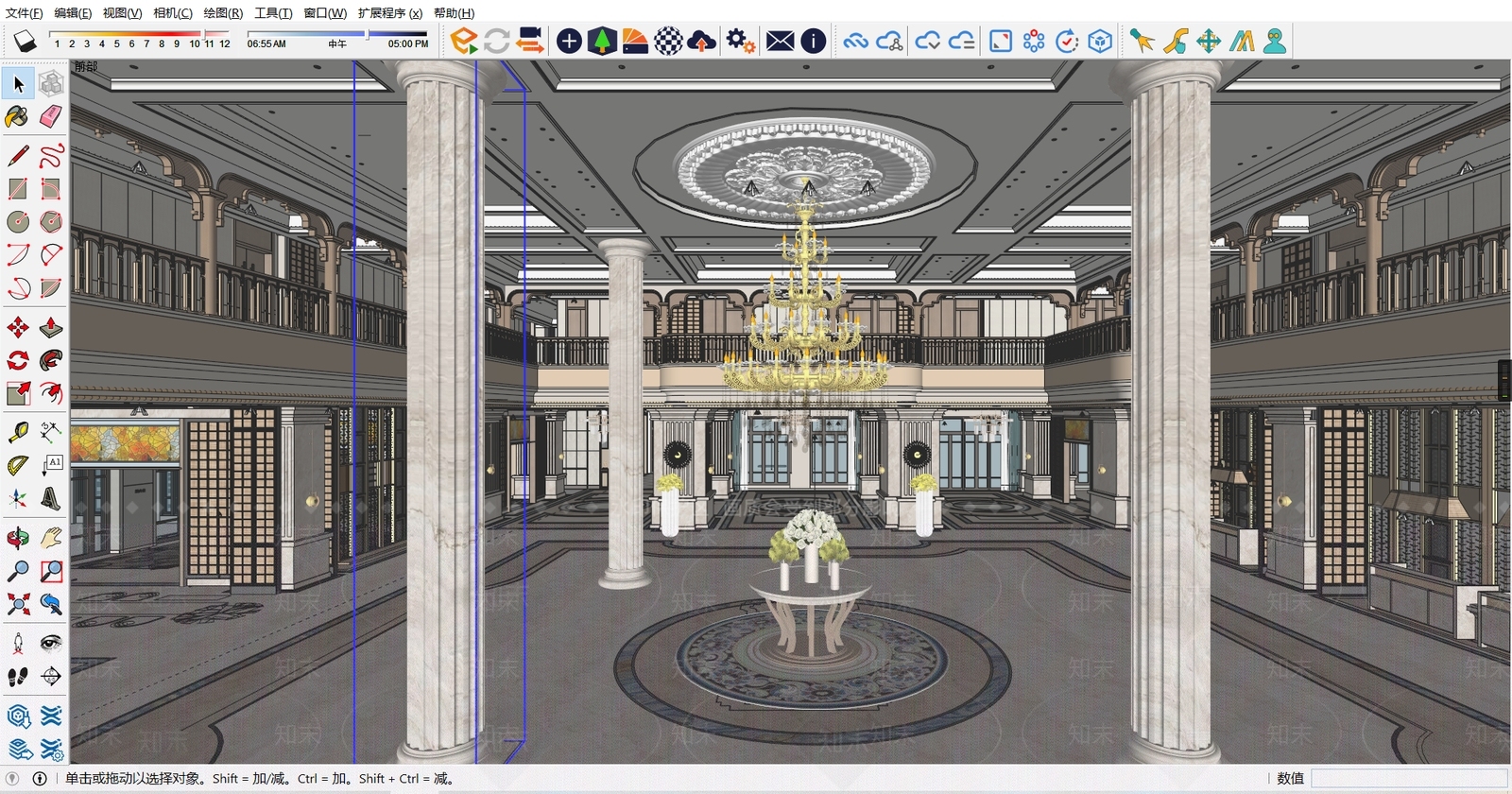The width and height of the screenshot is (1512, 794).
Task: Click the teal person silhouette icon
Action: tap(1275, 41)
